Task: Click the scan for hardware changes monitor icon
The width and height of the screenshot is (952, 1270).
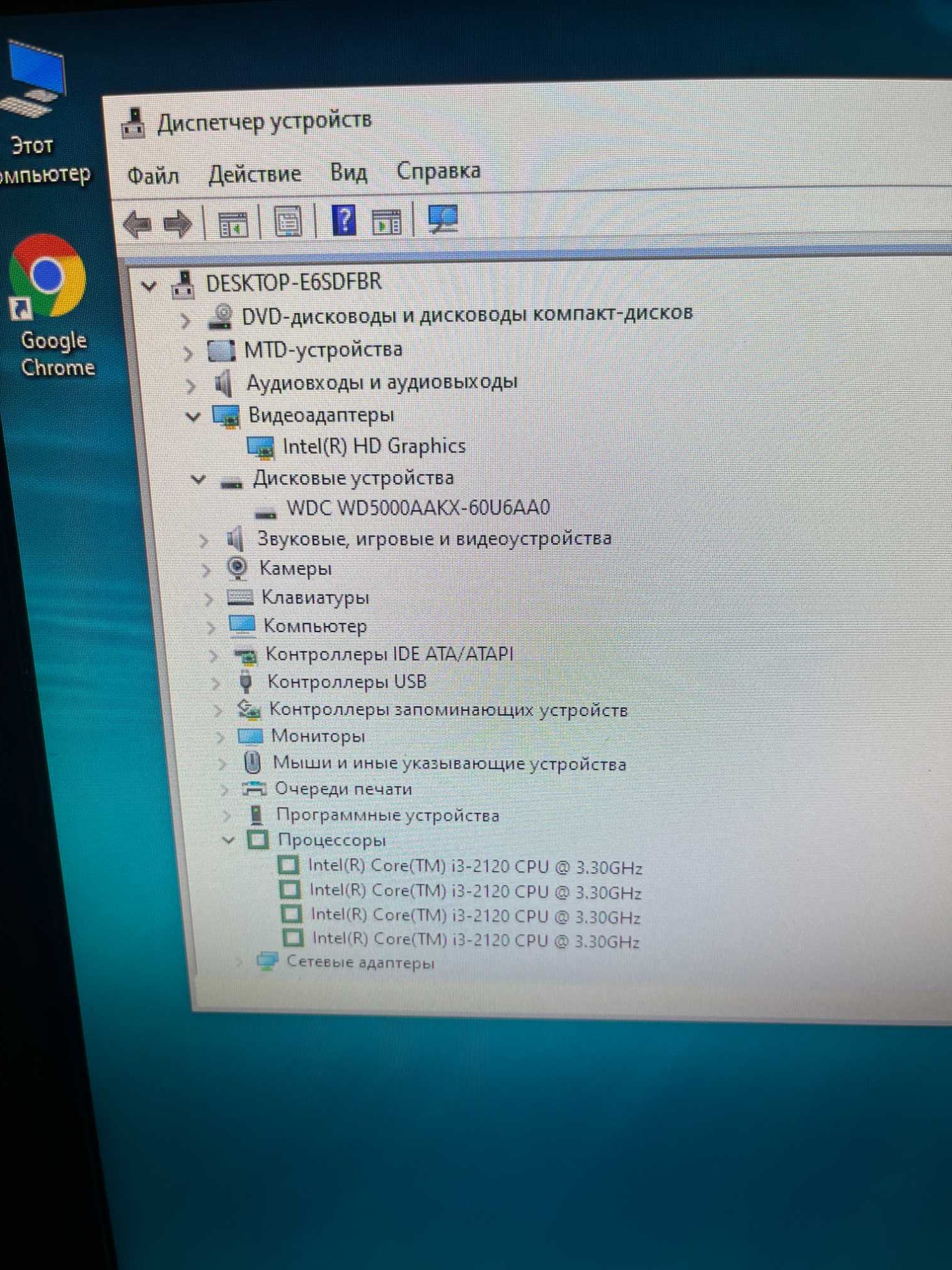Action: coord(443,219)
